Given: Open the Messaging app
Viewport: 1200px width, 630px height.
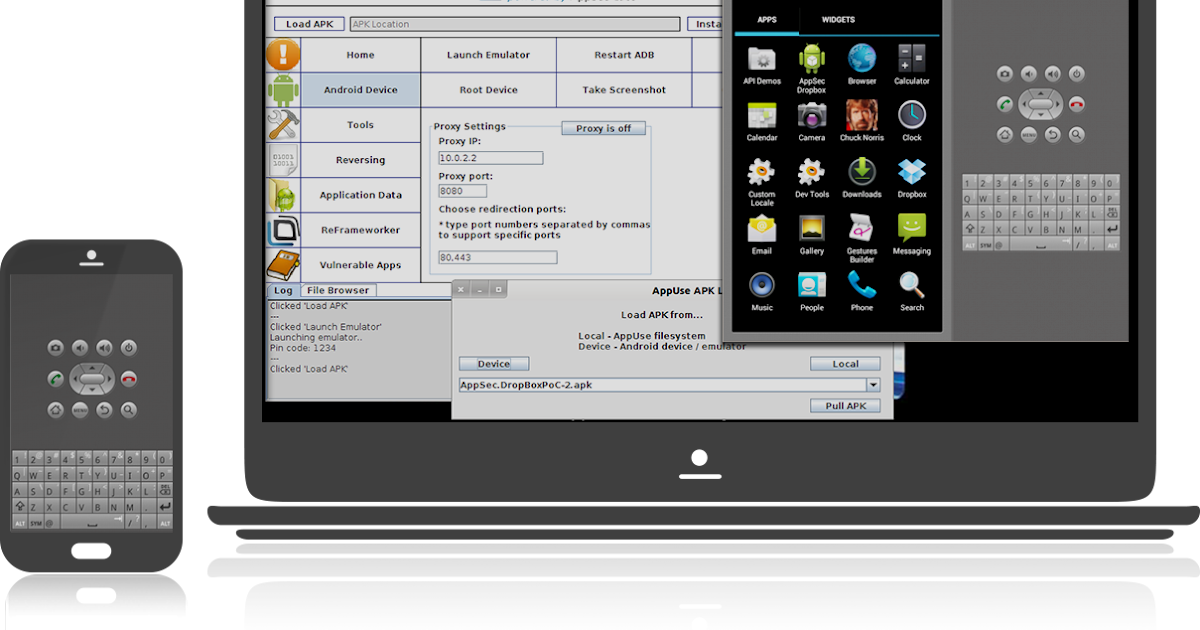Looking at the screenshot, I should (x=912, y=235).
